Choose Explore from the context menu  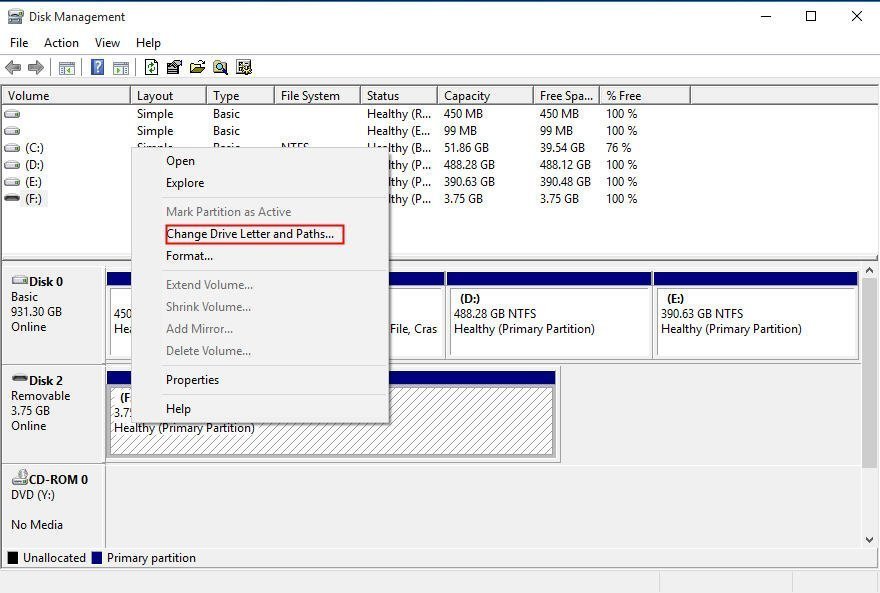[185, 183]
